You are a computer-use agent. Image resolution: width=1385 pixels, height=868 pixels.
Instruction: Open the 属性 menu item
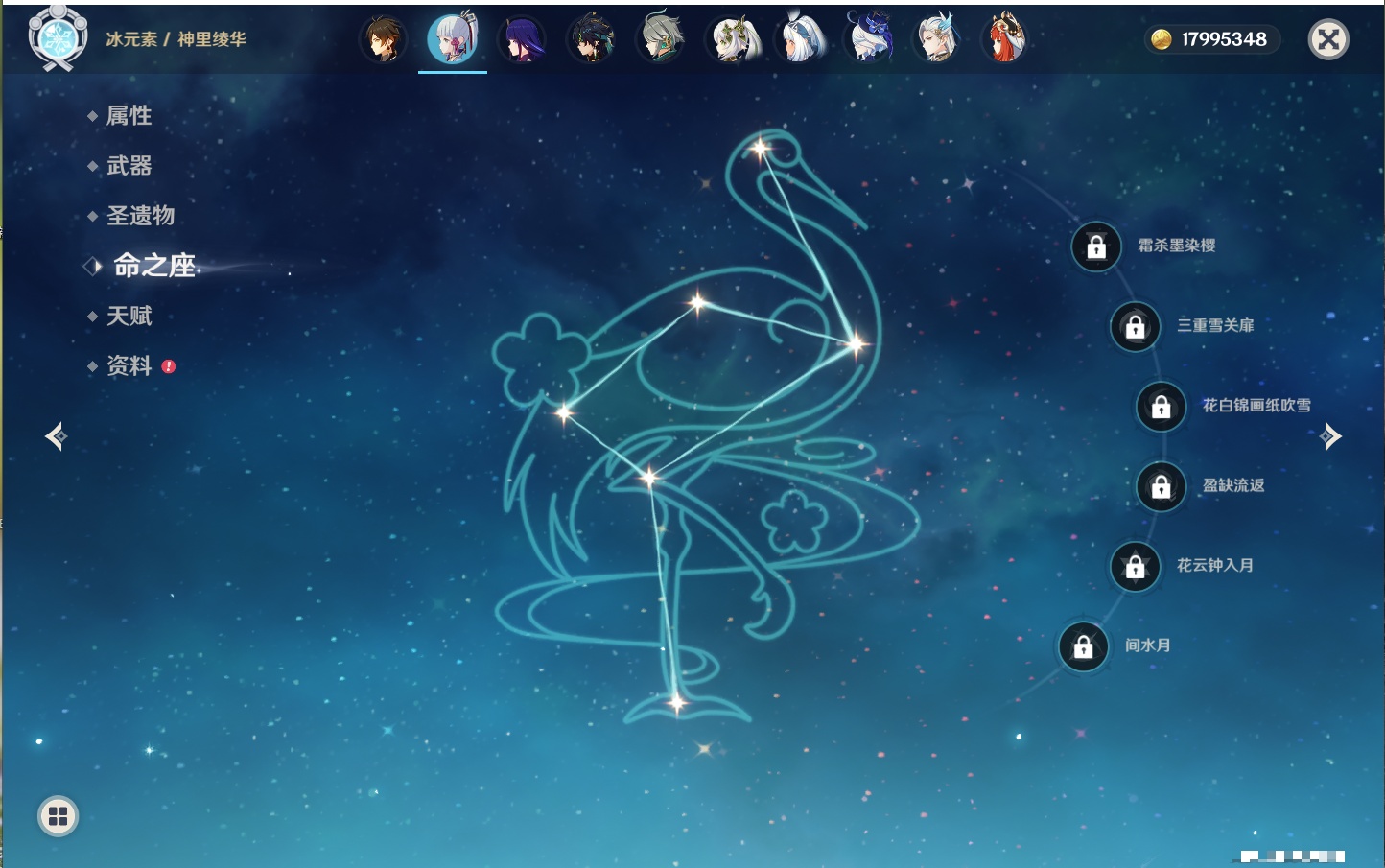[129, 116]
